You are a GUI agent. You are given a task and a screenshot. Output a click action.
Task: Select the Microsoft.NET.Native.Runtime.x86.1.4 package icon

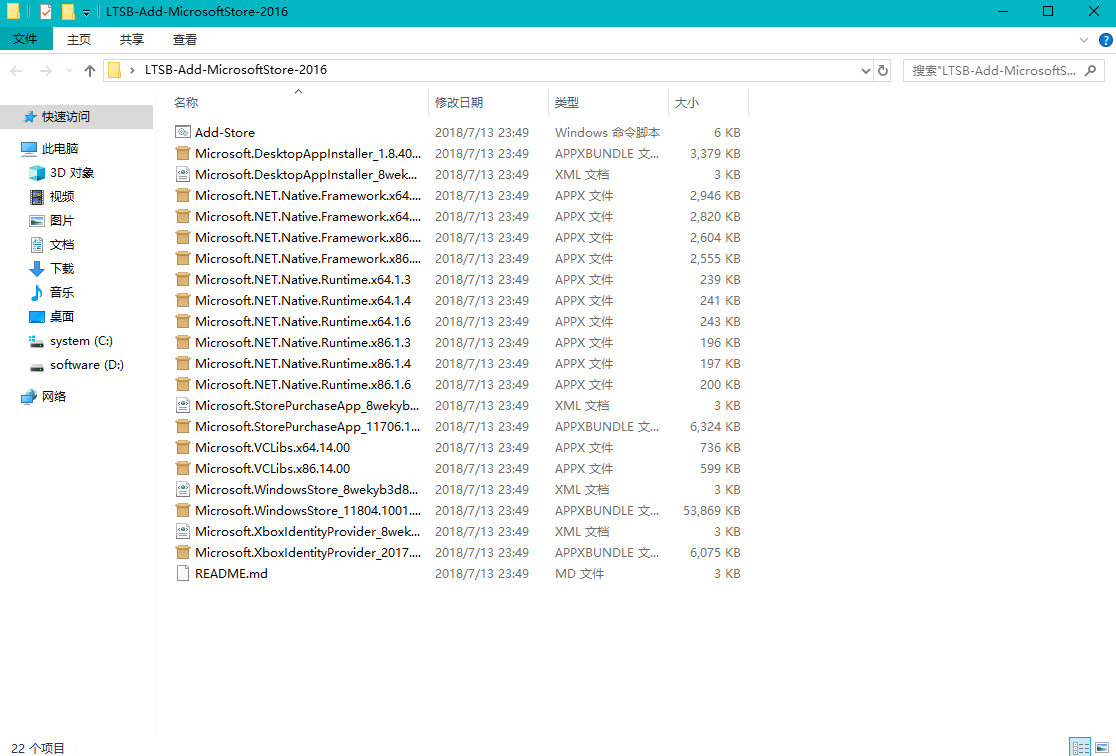coord(183,364)
